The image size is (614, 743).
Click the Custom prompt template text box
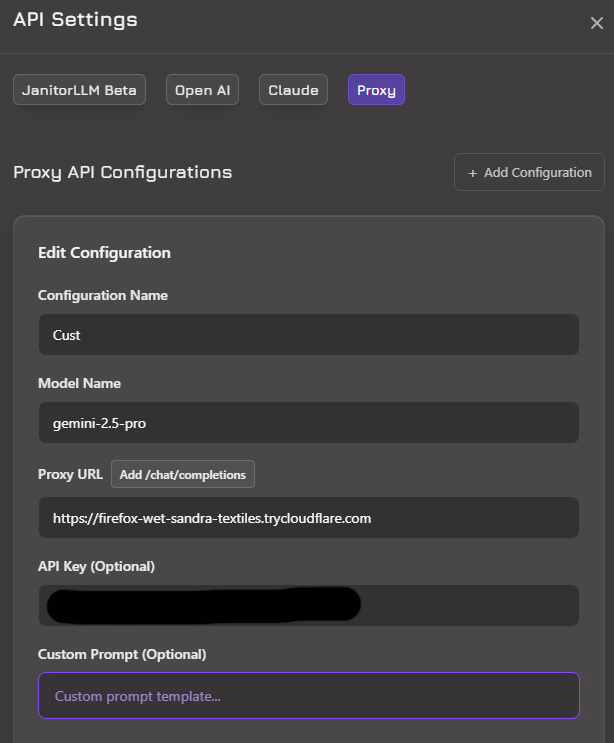(x=308, y=695)
